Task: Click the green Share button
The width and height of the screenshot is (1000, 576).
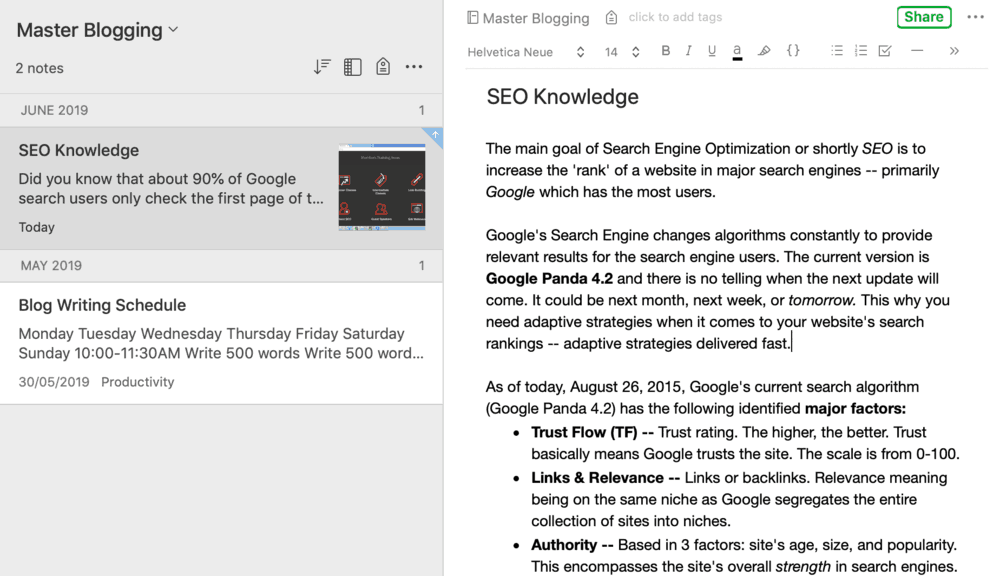Action: (x=923, y=17)
